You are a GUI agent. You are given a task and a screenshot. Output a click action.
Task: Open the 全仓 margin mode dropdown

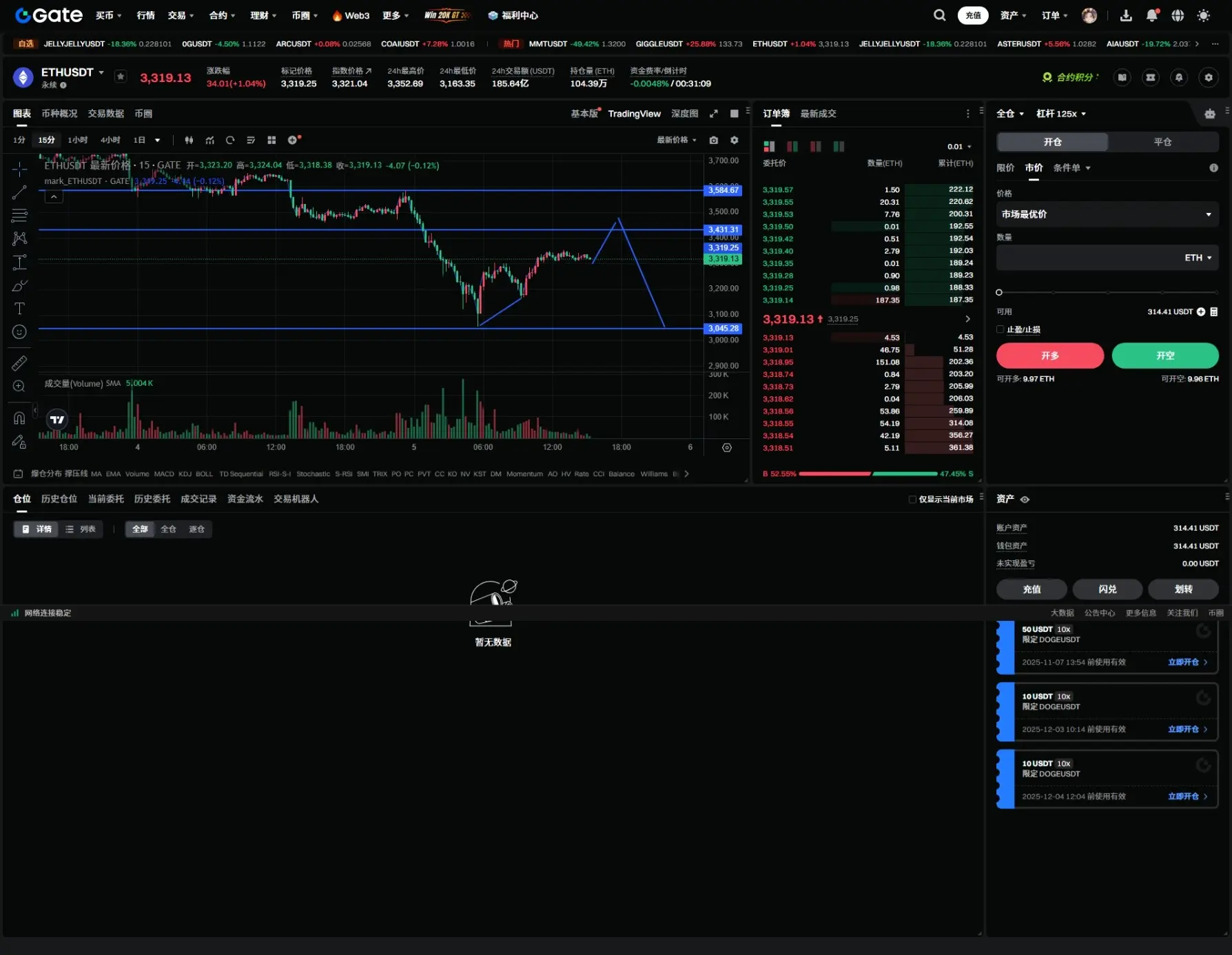[1010, 114]
